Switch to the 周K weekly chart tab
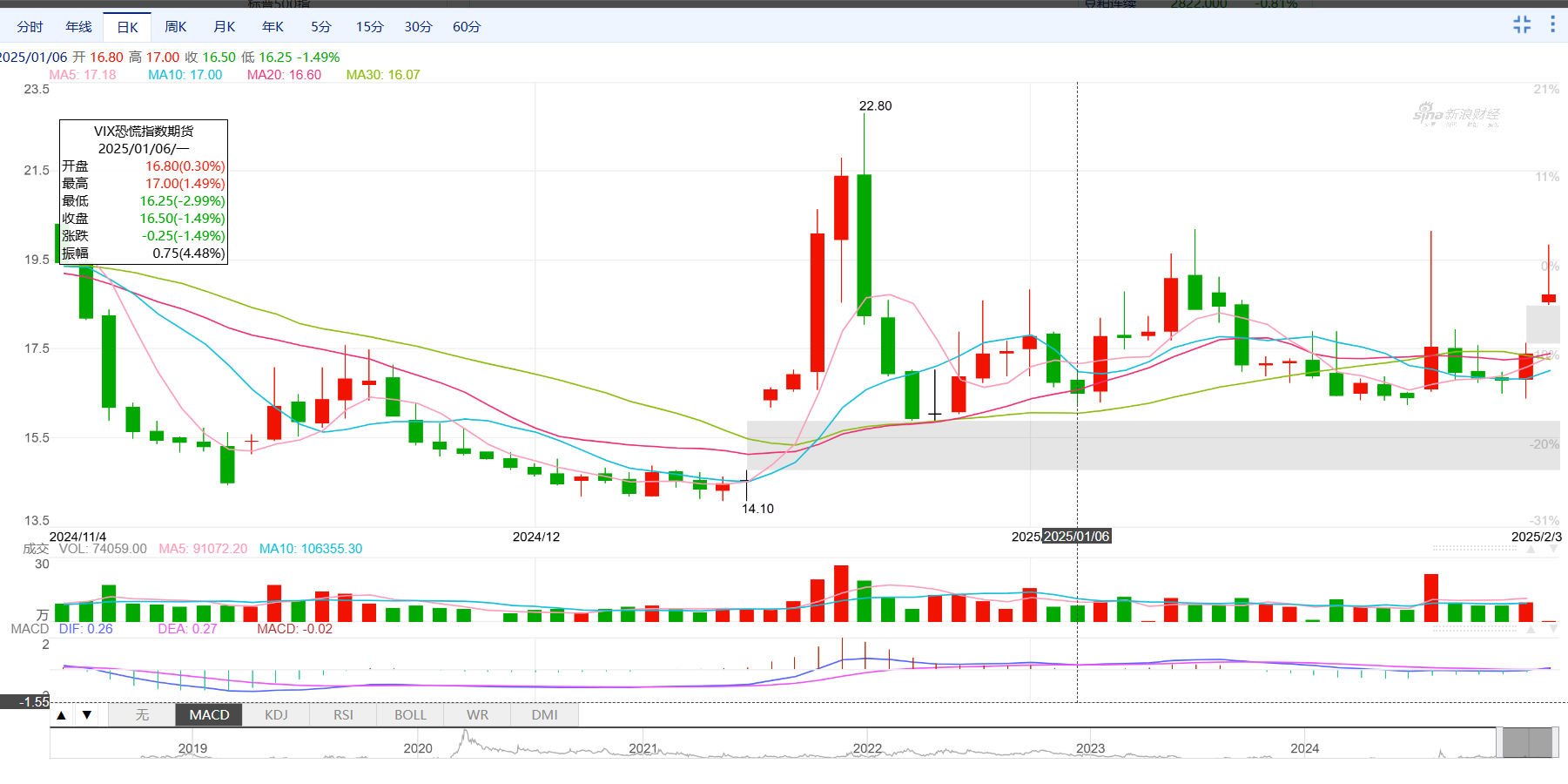The height and width of the screenshot is (784, 1568). tap(176, 27)
